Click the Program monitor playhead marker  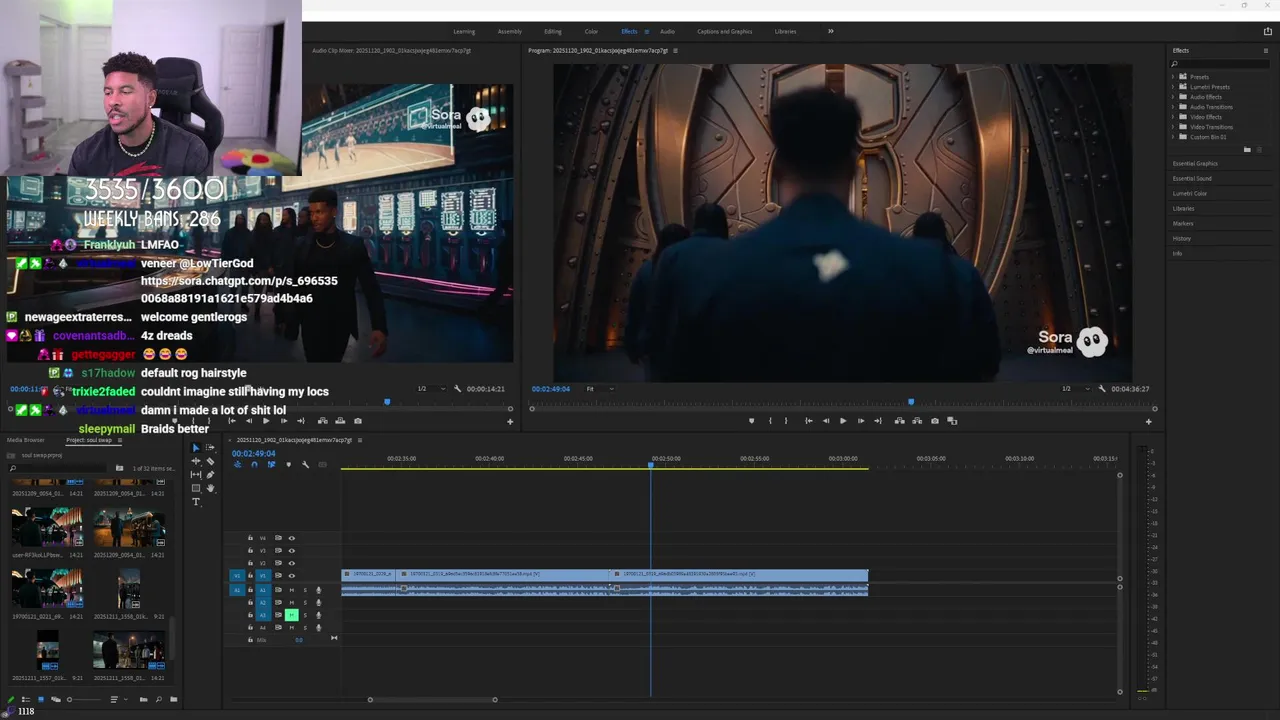coord(911,402)
